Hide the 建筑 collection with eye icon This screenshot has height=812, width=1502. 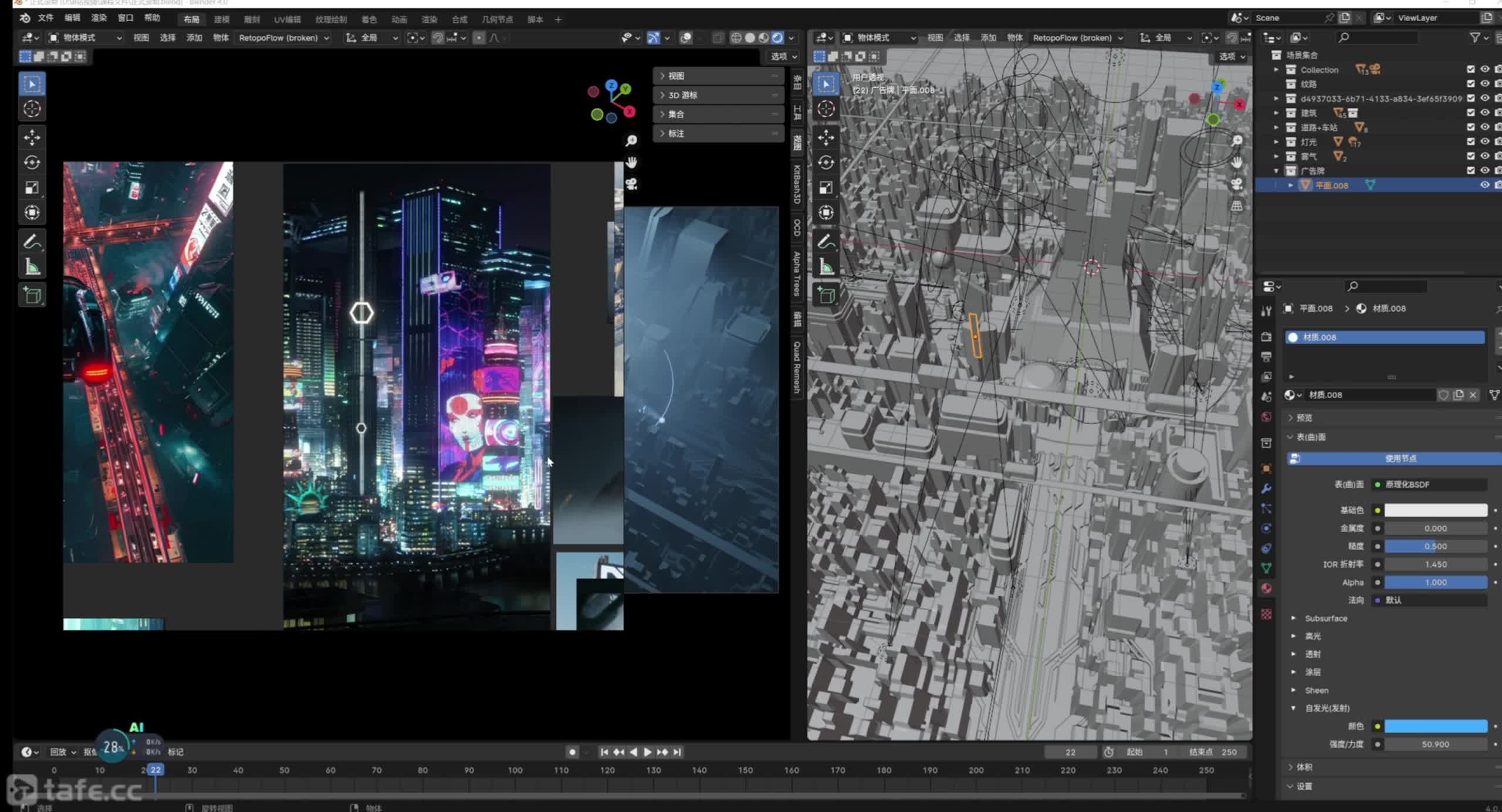click(x=1484, y=113)
